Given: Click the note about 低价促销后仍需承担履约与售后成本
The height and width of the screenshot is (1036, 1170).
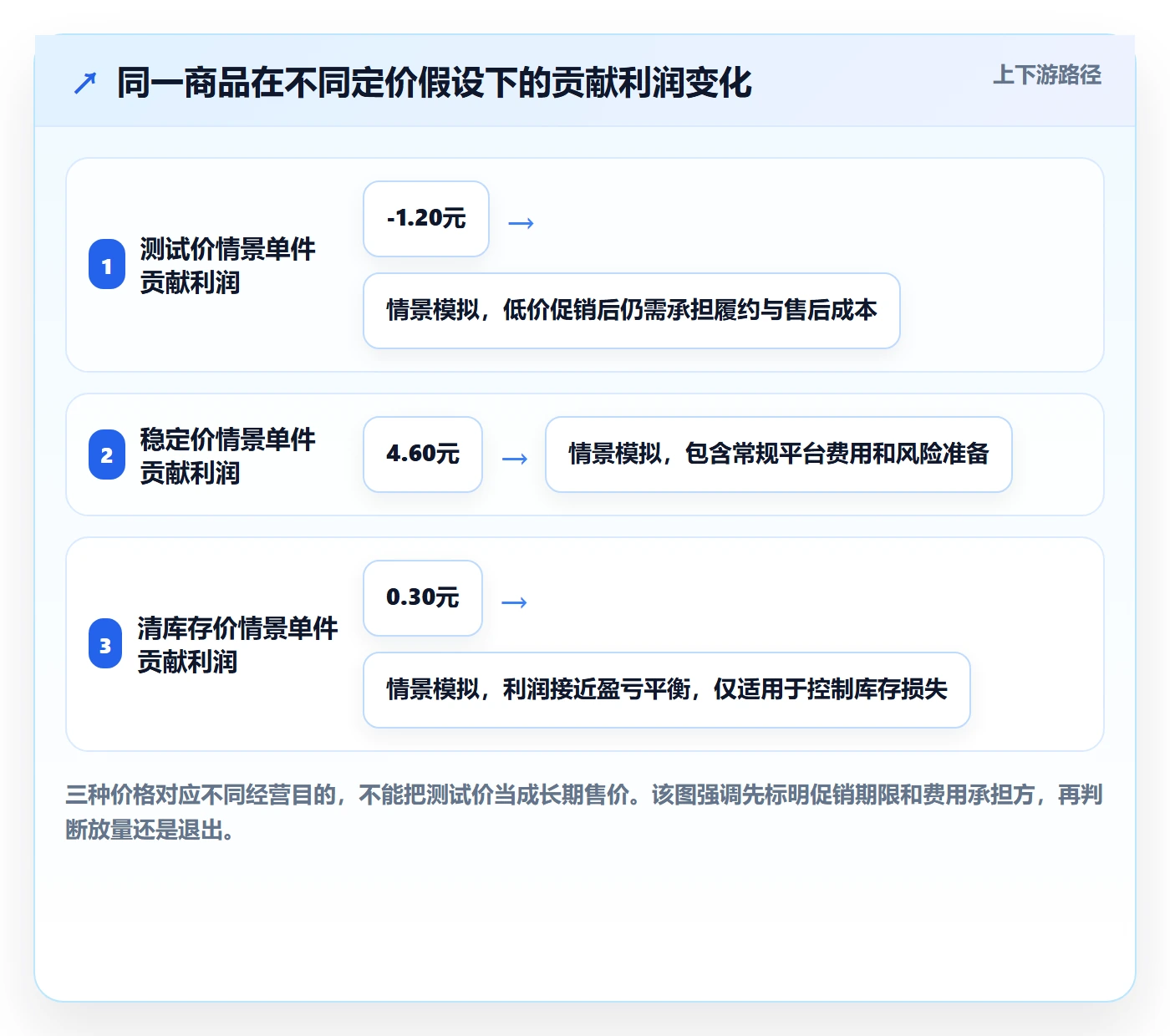Looking at the screenshot, I should 632,311.
